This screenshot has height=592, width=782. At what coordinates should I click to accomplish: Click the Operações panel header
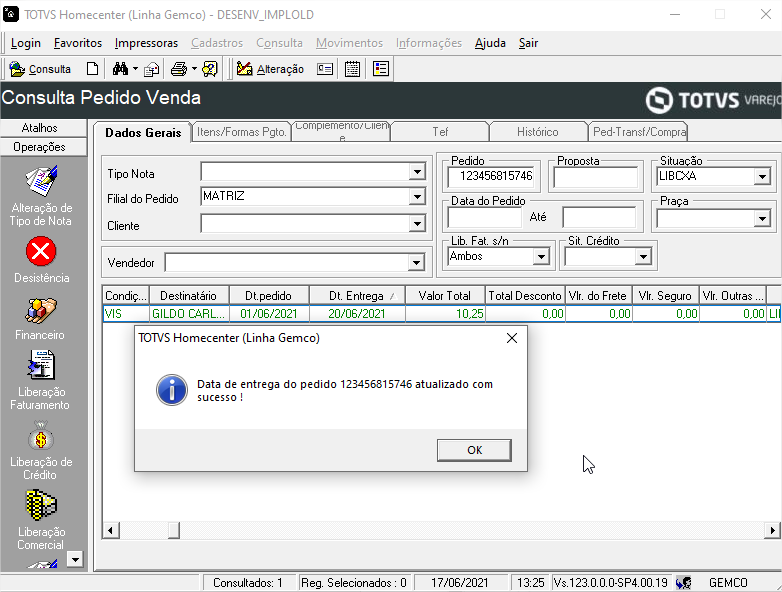pos(43,147)
